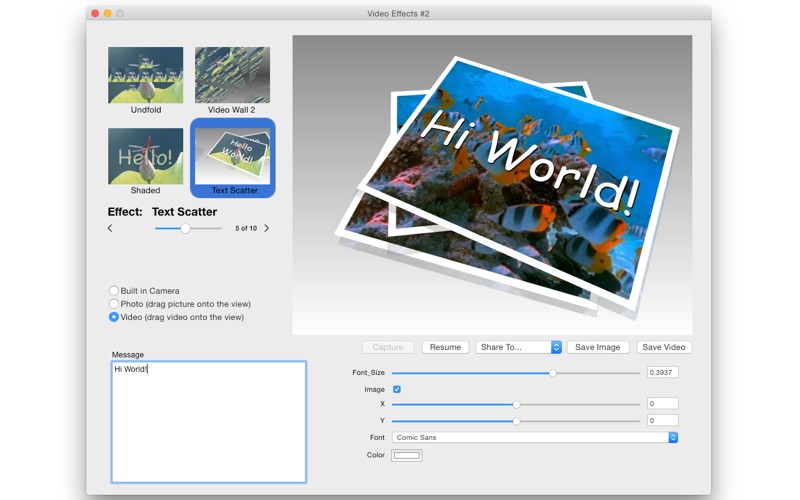
Task: Toggle the Image checkbox
Action: (x=397, y=389)
